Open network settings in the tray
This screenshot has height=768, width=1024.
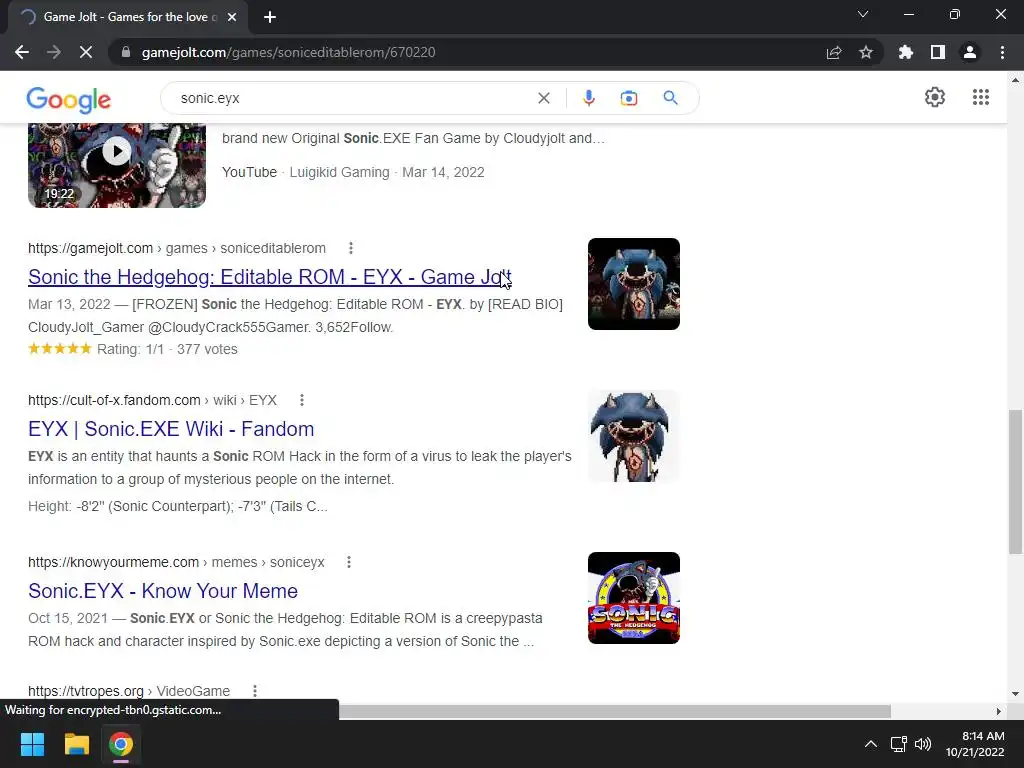(899, 744)
